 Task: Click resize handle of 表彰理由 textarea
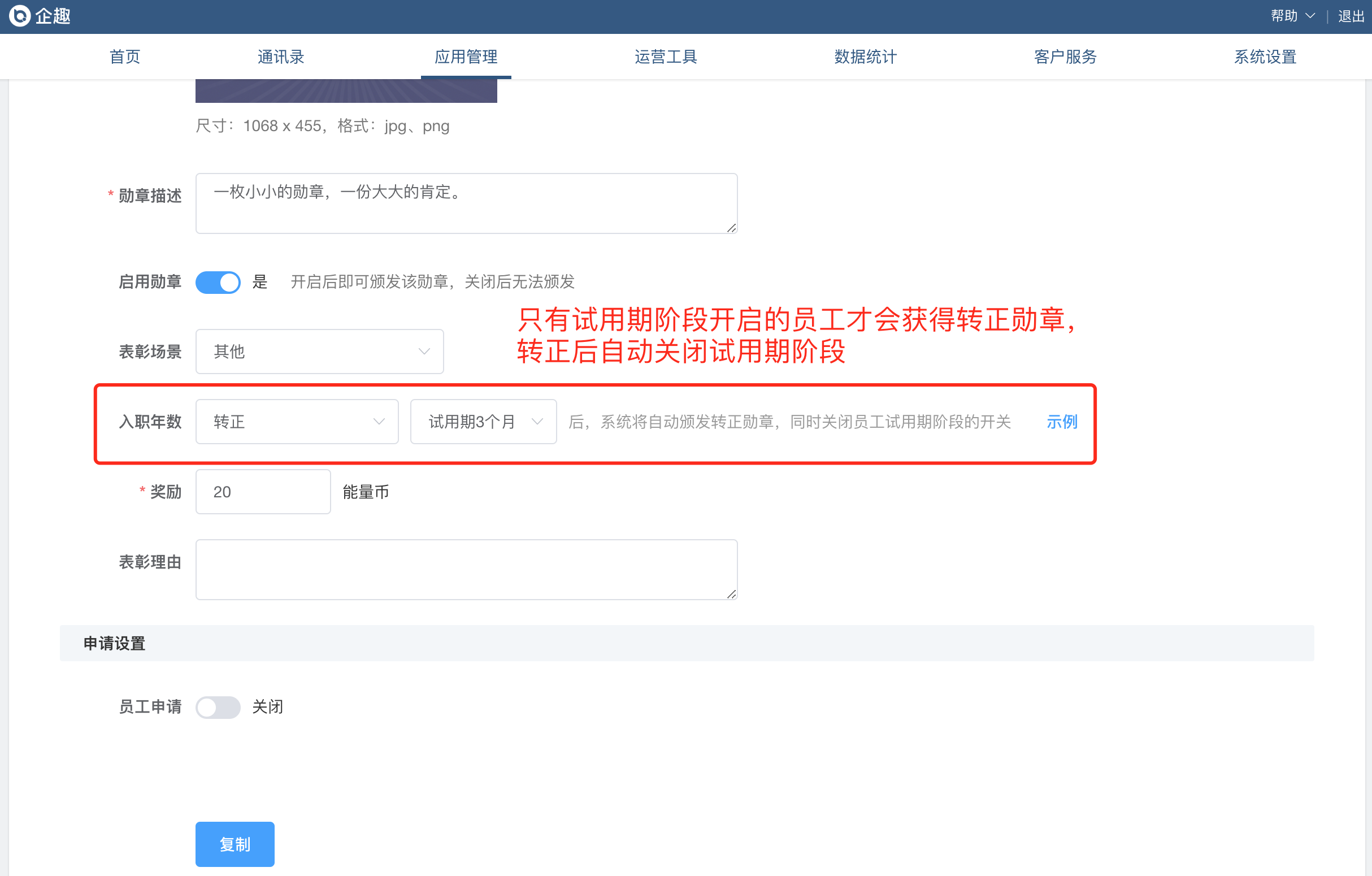click(x=732, y=594)
